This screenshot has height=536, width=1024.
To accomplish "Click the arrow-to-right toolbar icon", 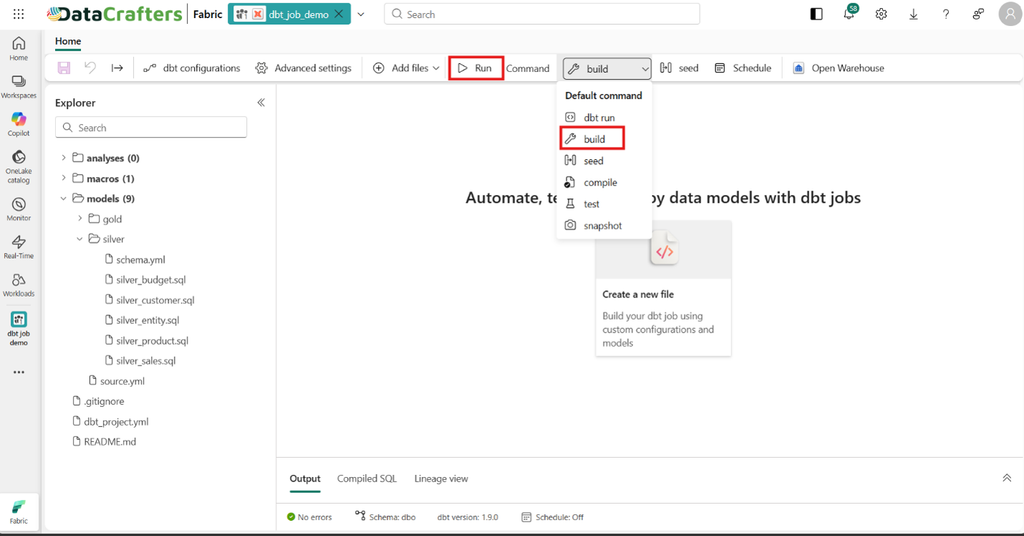I will pyautogui.click(x=117, y=68).
